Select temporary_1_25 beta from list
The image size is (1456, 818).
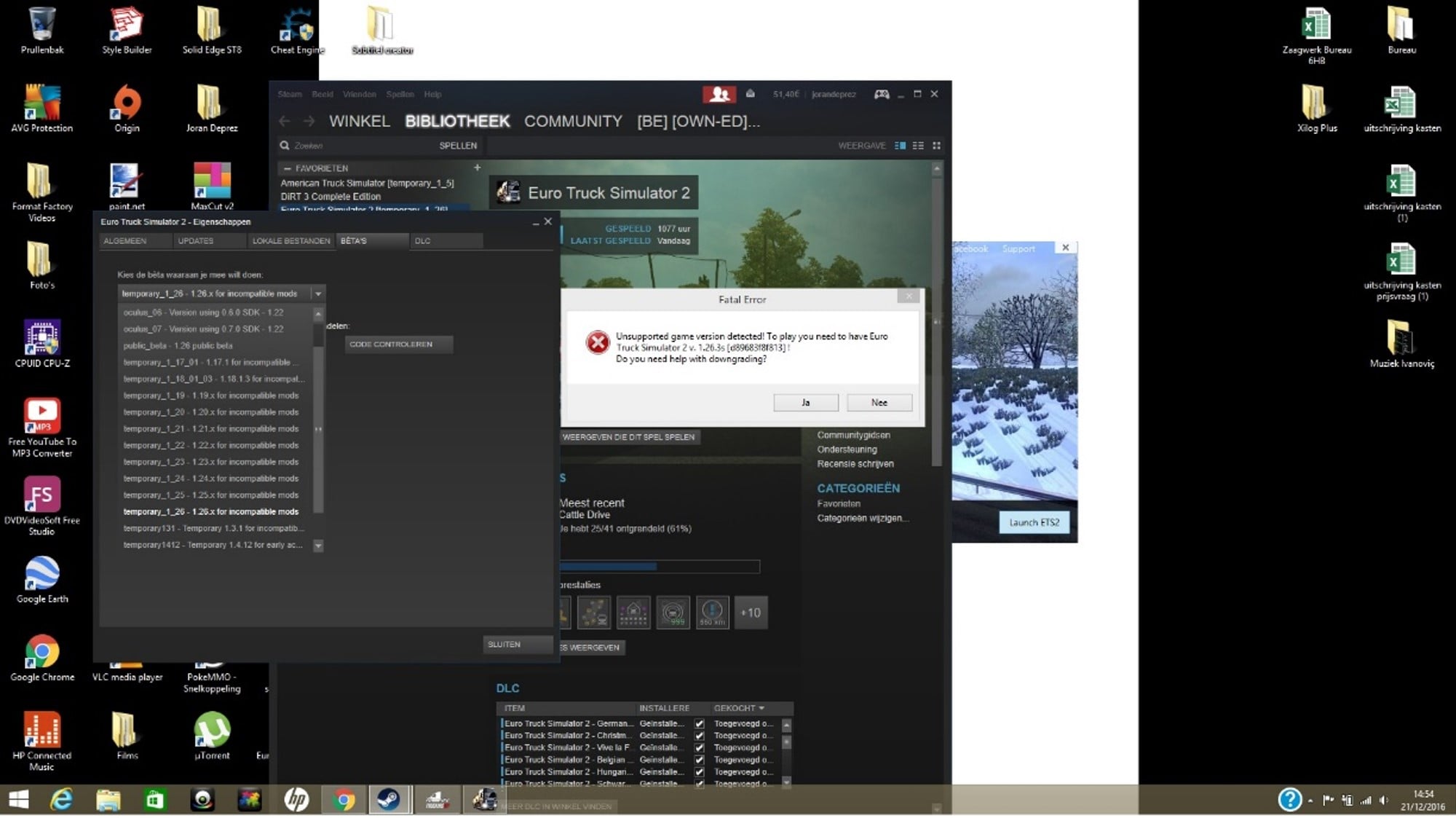(211, 495)
